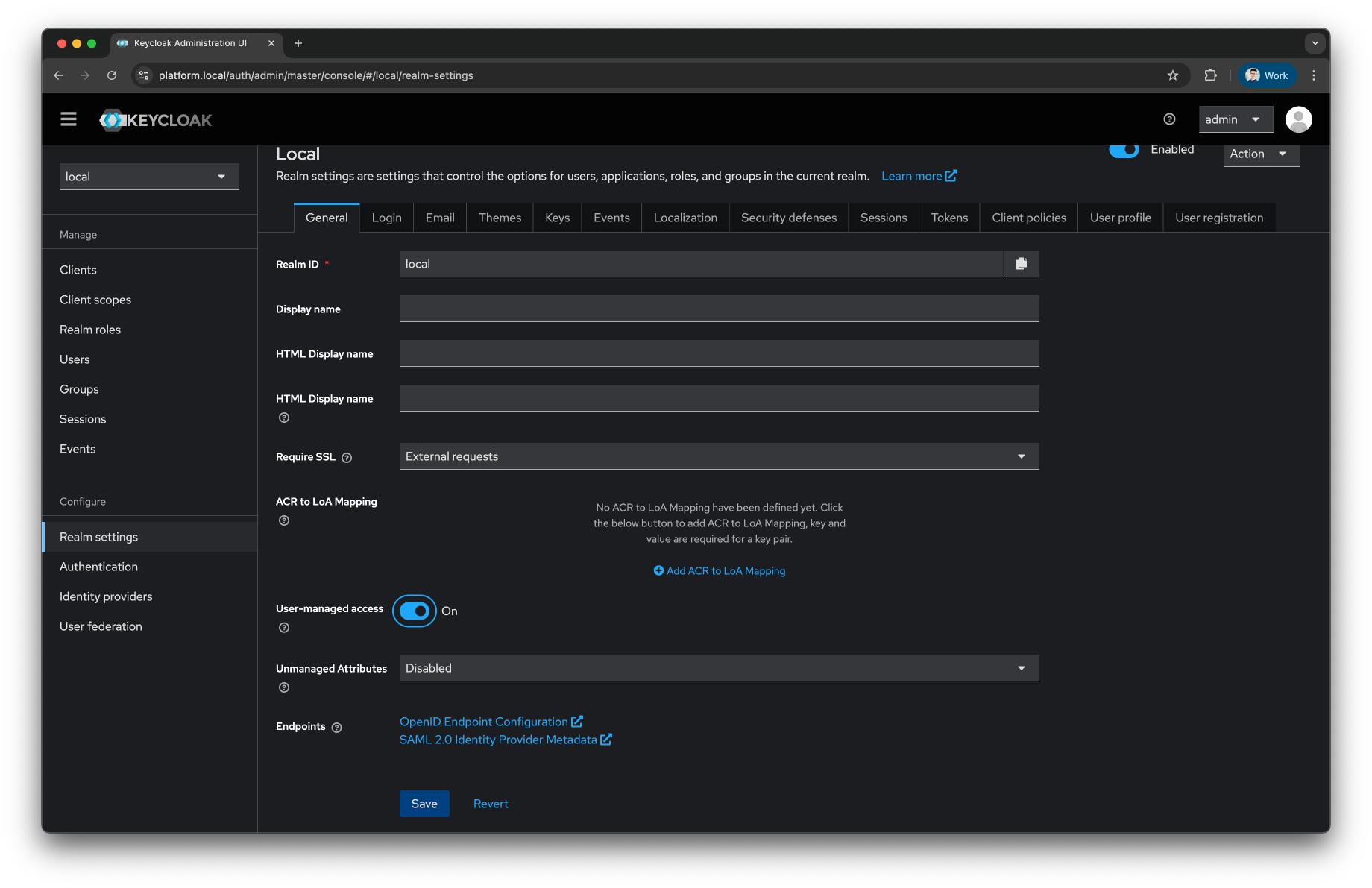Show the Unmanaged Attributes help tooltip
Screen dimensions: 1372x888
tap(283, 687)
